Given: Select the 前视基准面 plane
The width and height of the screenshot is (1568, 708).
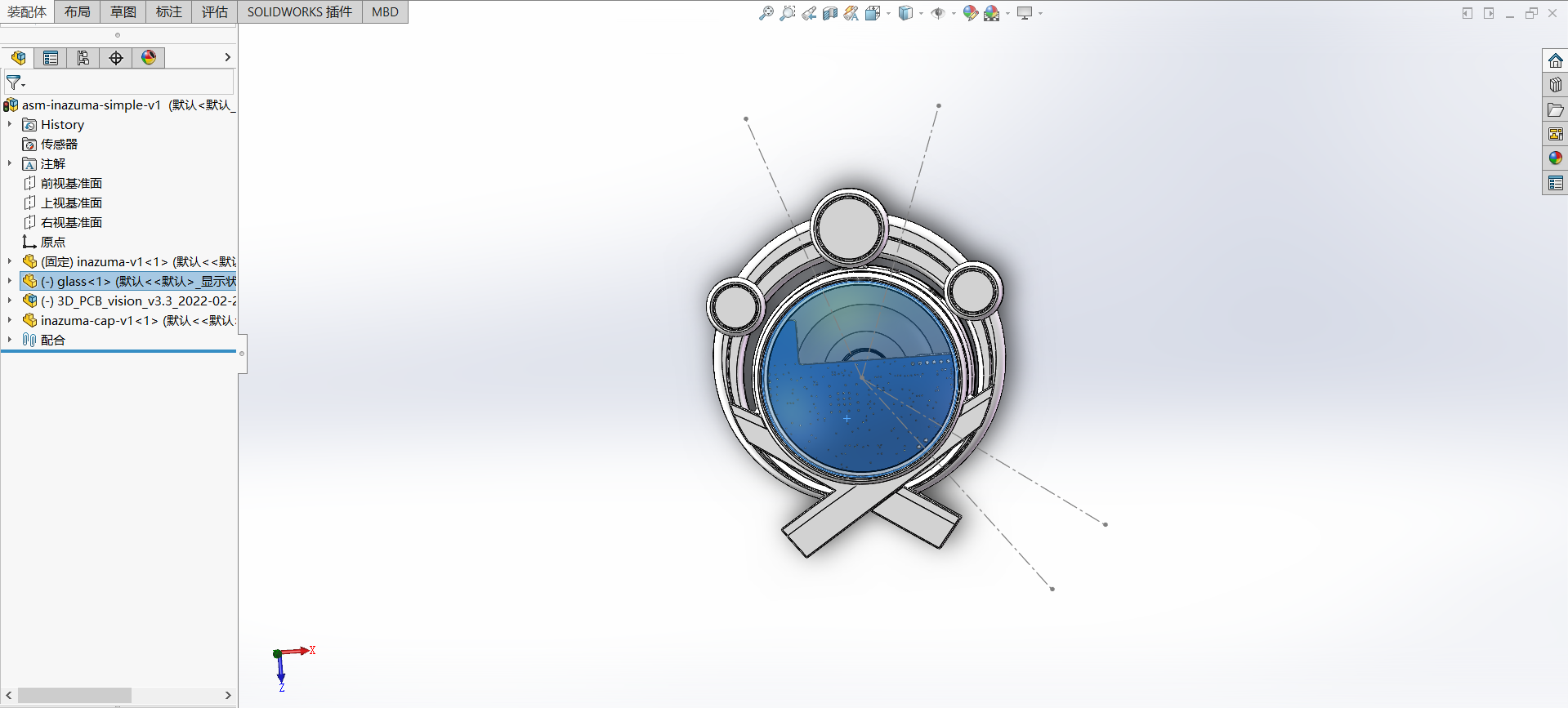Looking at the screenshot, I should click(x=62, y=183).
